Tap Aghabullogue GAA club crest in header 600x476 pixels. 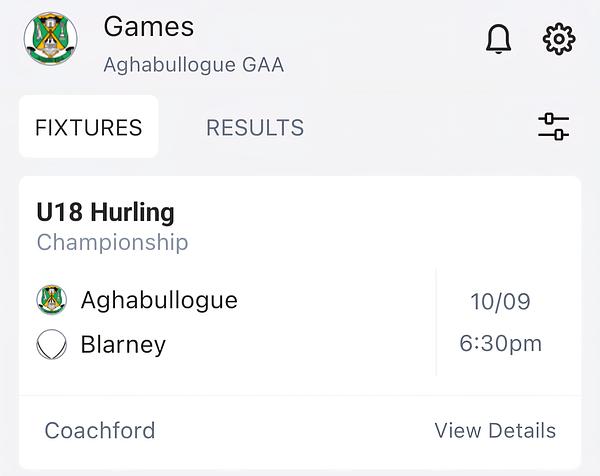pyautogui.click(x=51, y=39)
